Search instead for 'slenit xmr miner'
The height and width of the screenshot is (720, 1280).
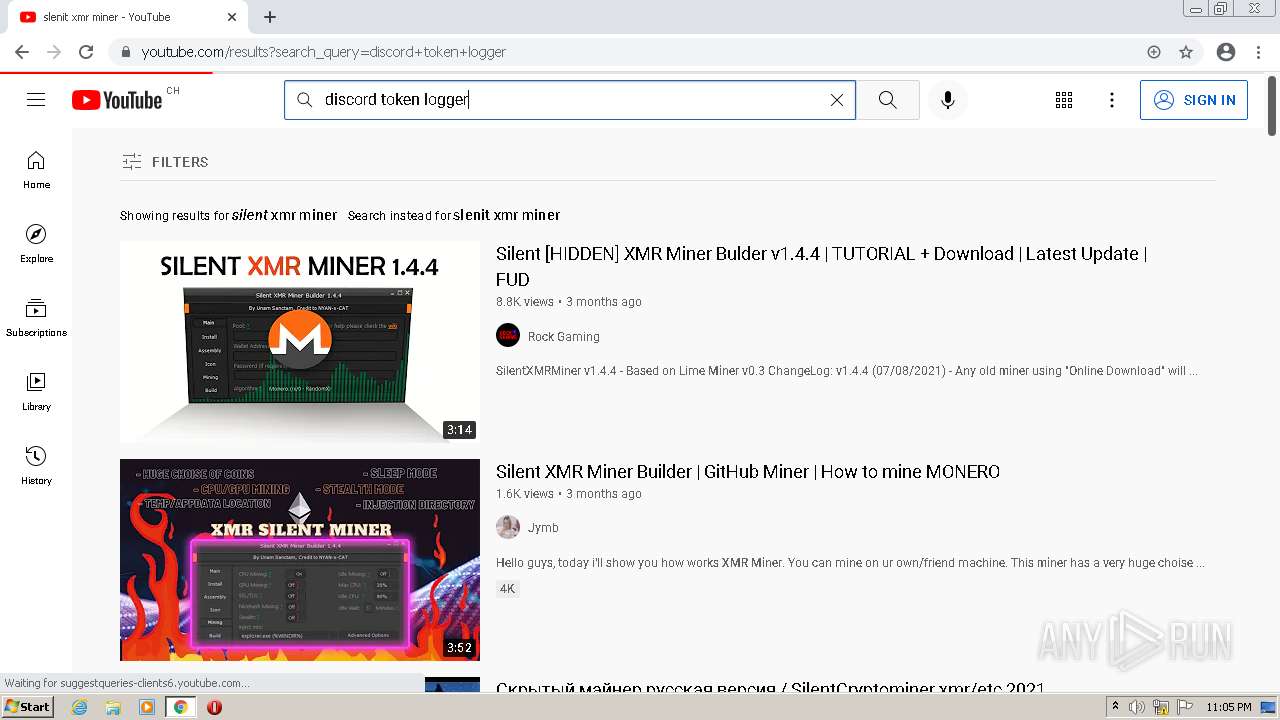(506, 215)
